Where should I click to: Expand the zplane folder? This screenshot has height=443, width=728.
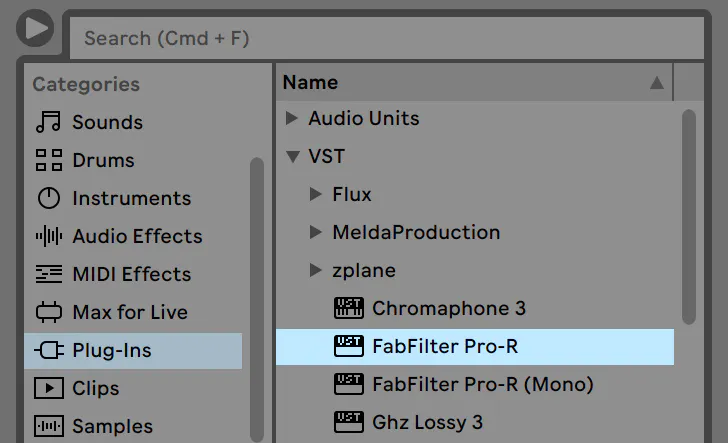pos(316,270)
